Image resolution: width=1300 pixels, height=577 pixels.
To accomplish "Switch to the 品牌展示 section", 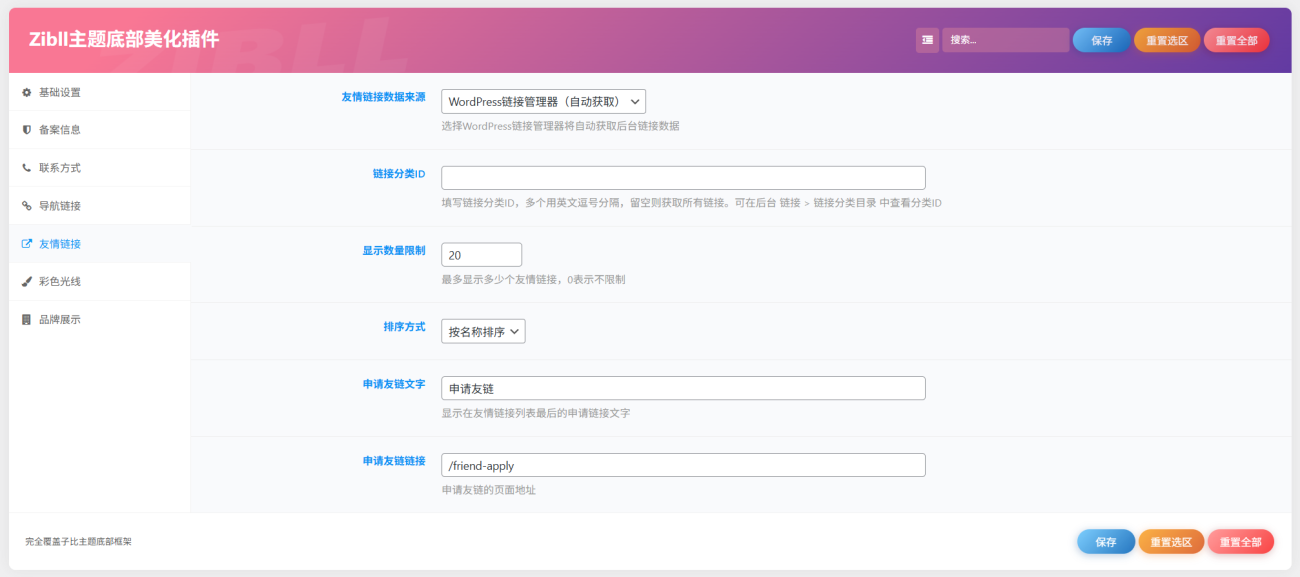I will (x=60, y=320).
